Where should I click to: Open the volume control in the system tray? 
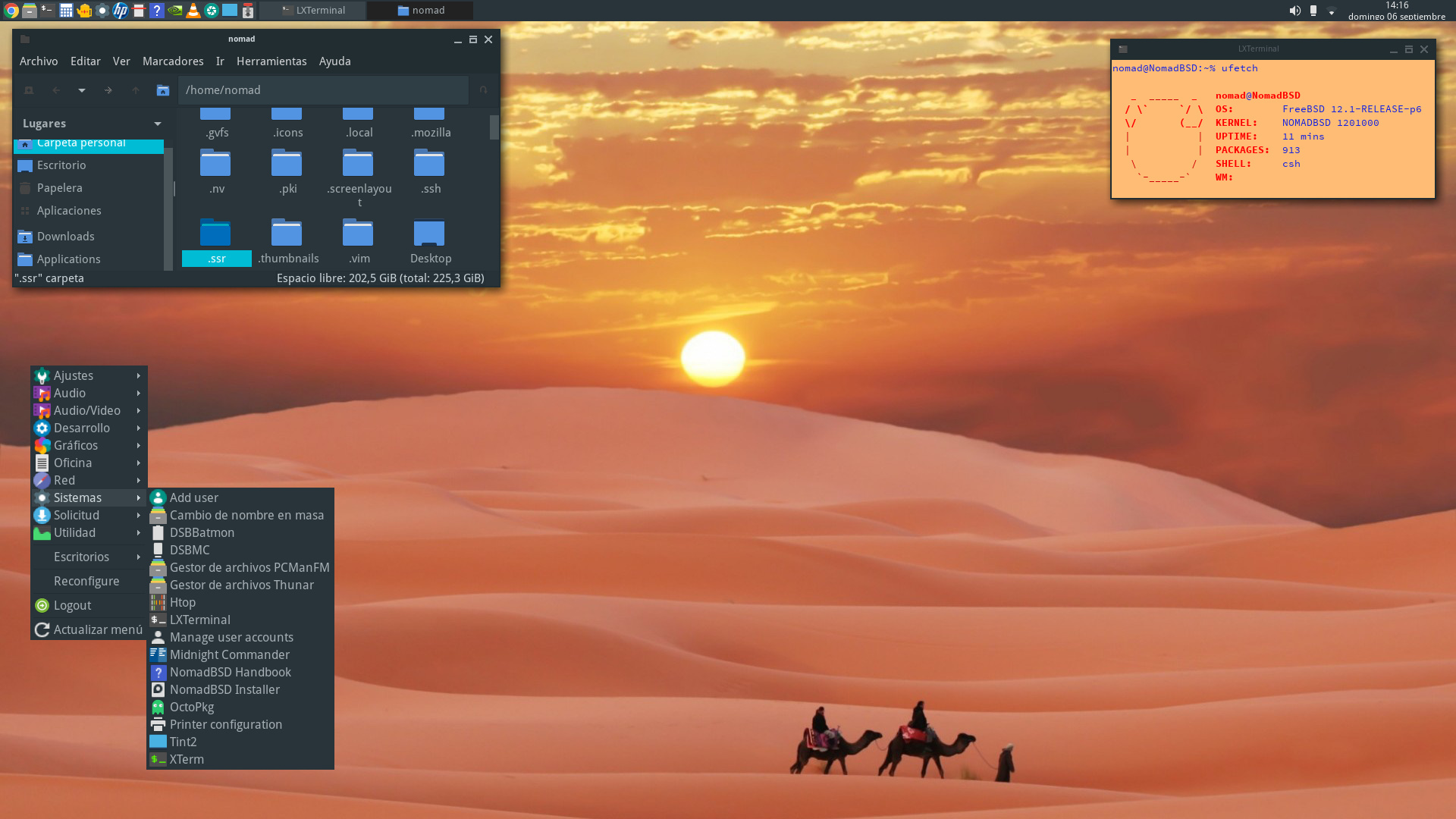tap(1294, 11)
